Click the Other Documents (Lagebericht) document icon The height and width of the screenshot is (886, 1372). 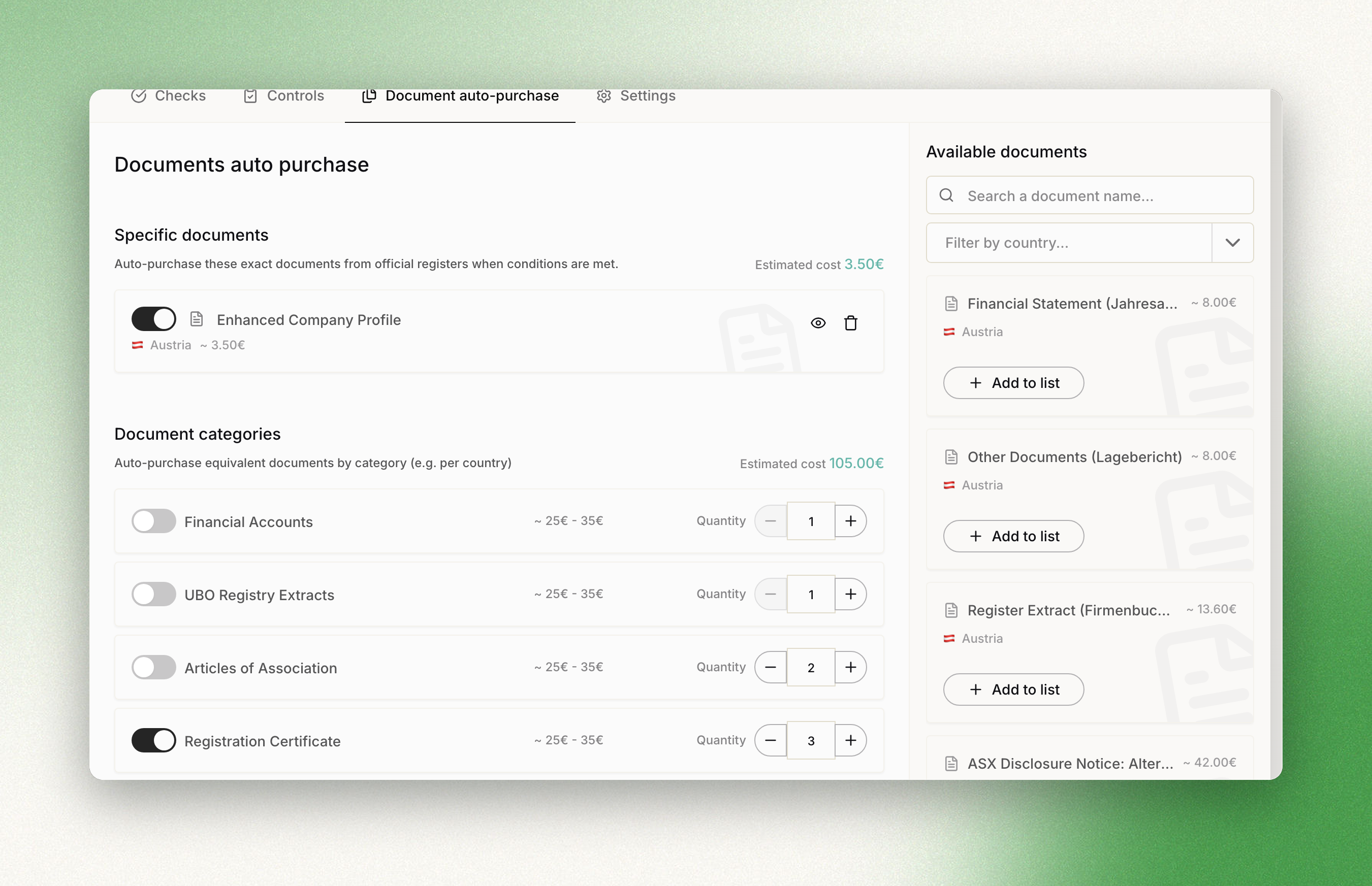(x=951, y=457)
